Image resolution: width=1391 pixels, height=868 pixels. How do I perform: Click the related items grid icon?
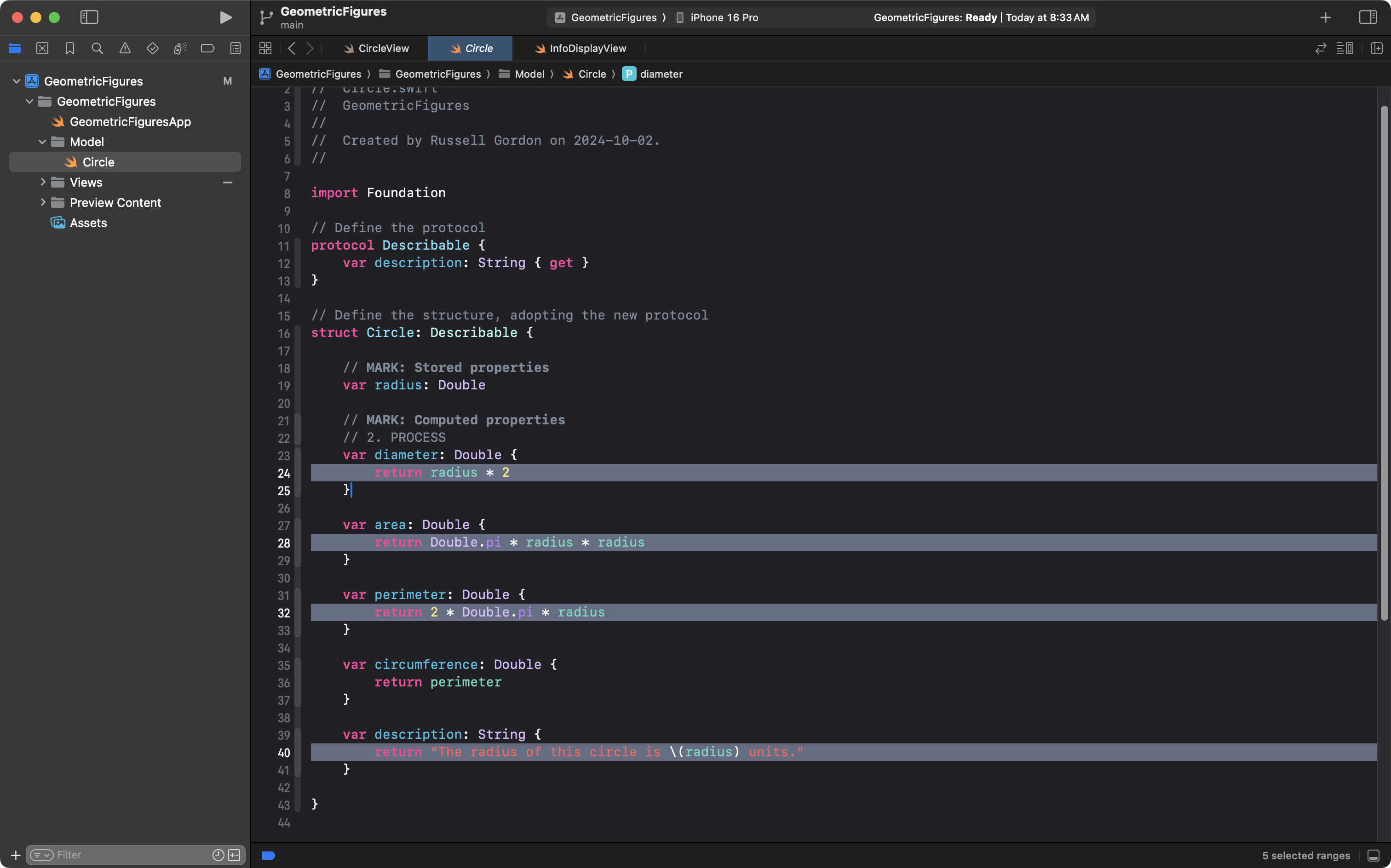click(x=265, y=48)
